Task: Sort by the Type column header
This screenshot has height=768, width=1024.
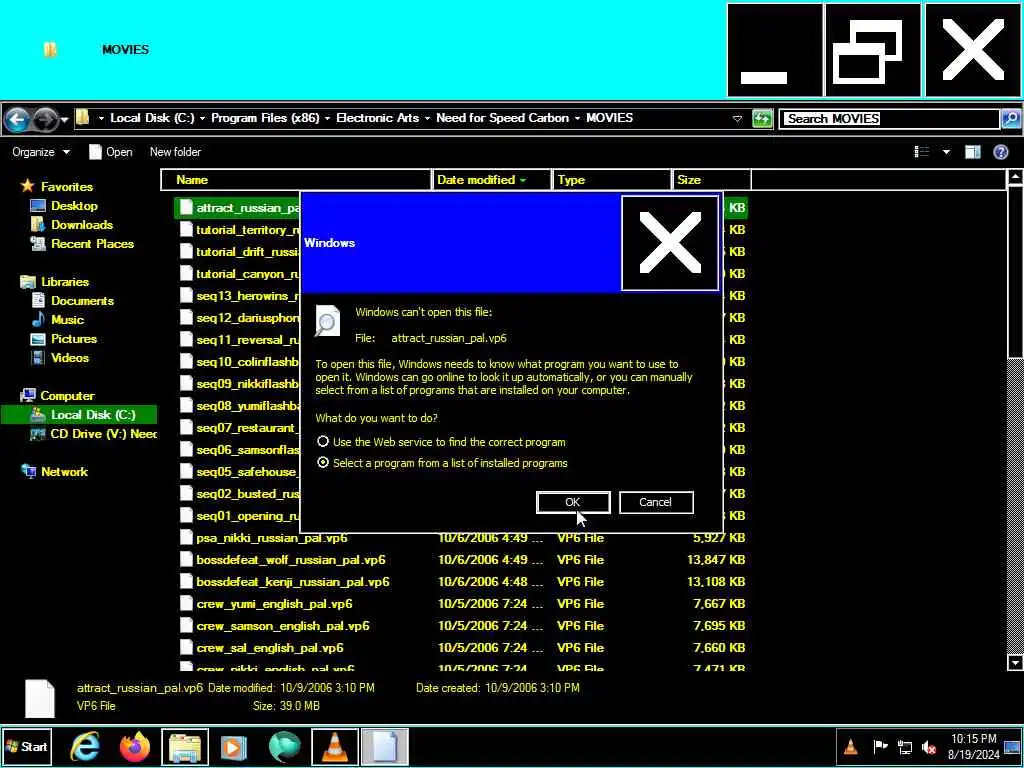Action: pos(612,180)
